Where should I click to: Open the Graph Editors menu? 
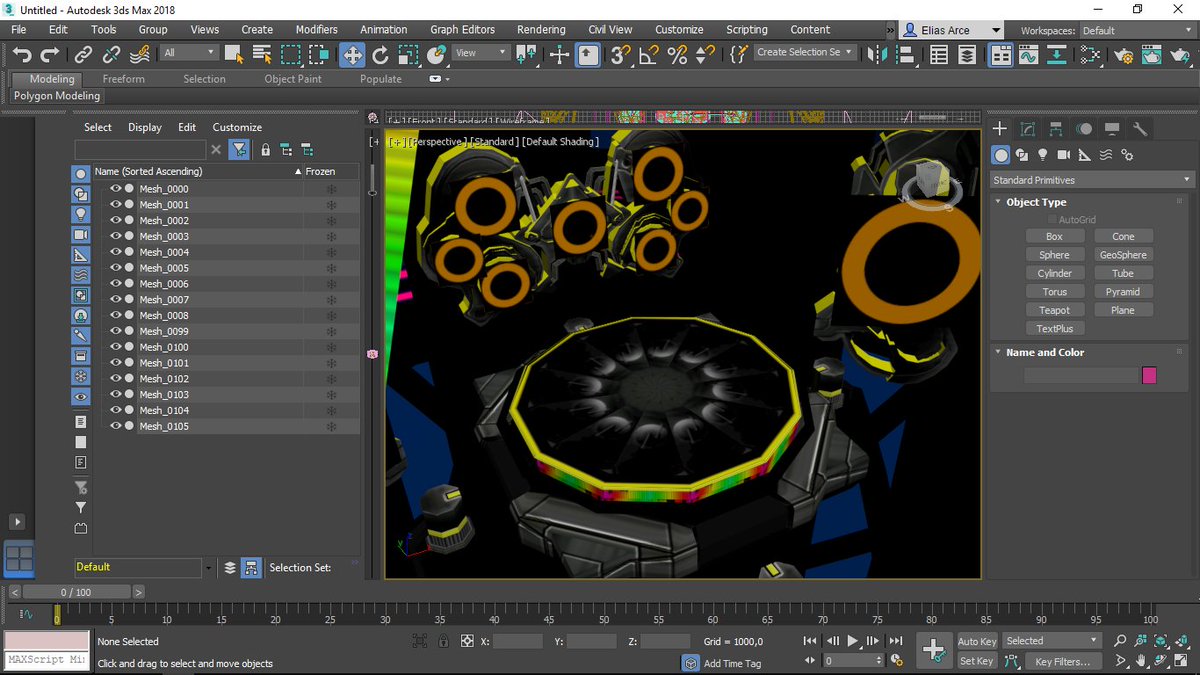(x=462, y=30)
